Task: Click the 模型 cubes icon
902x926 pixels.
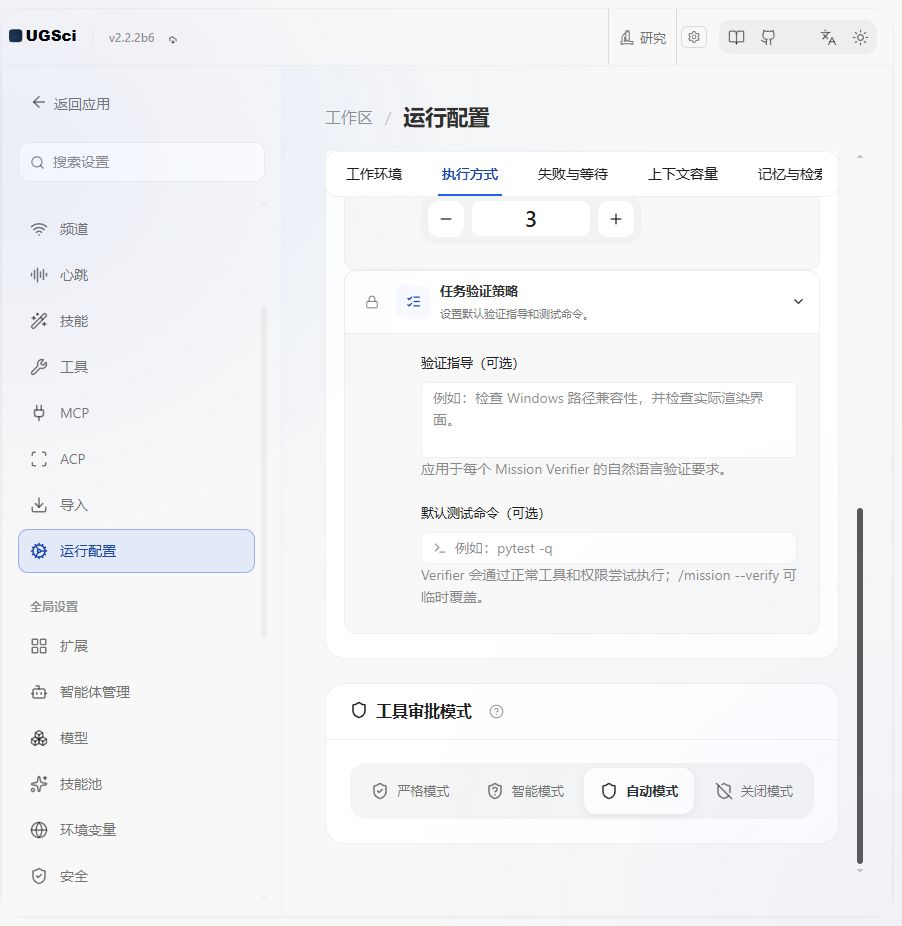Action: [39, 738]
